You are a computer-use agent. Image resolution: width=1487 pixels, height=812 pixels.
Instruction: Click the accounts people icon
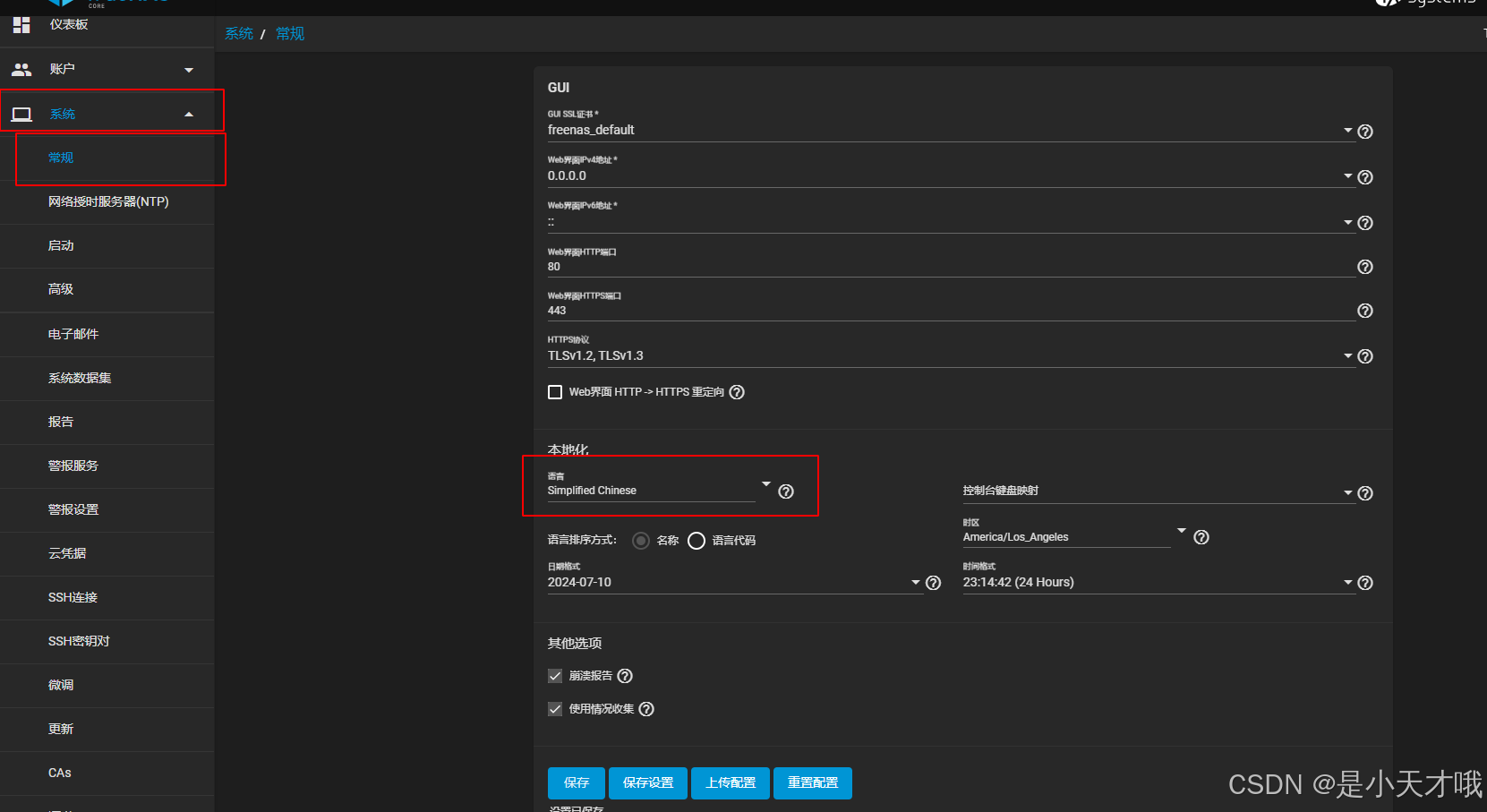tap(21, 70)
